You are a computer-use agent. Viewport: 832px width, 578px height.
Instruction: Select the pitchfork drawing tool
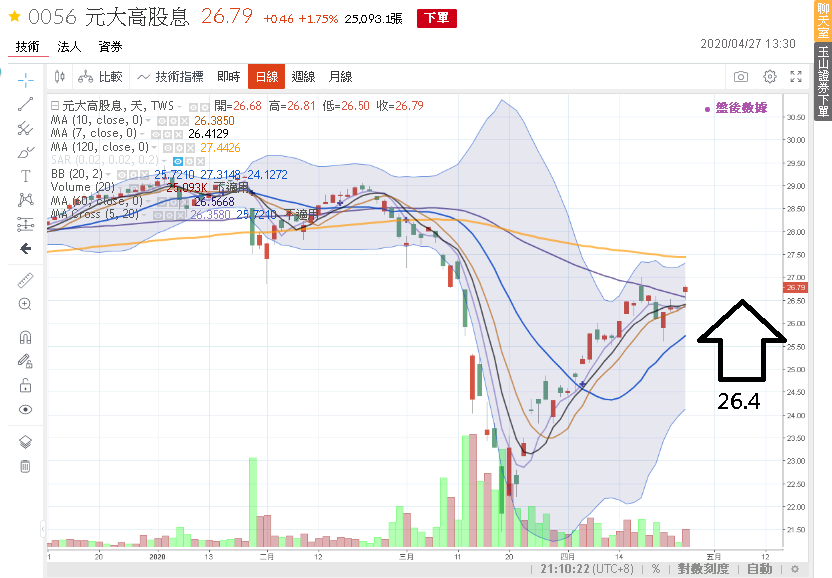(x=25, y=128)
